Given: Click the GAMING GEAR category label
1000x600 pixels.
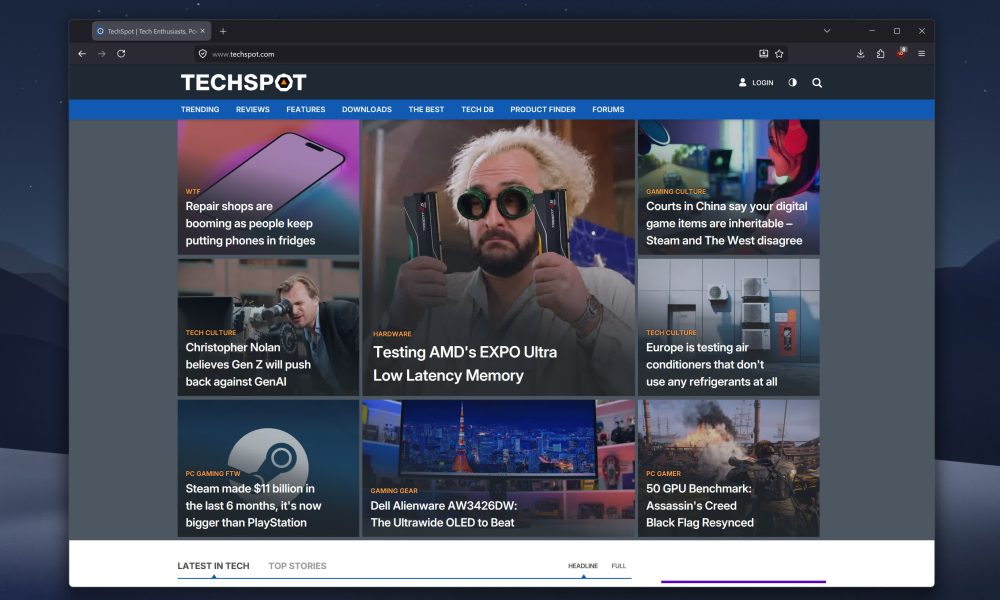Looking at the screenshot, I should [393, 490].
